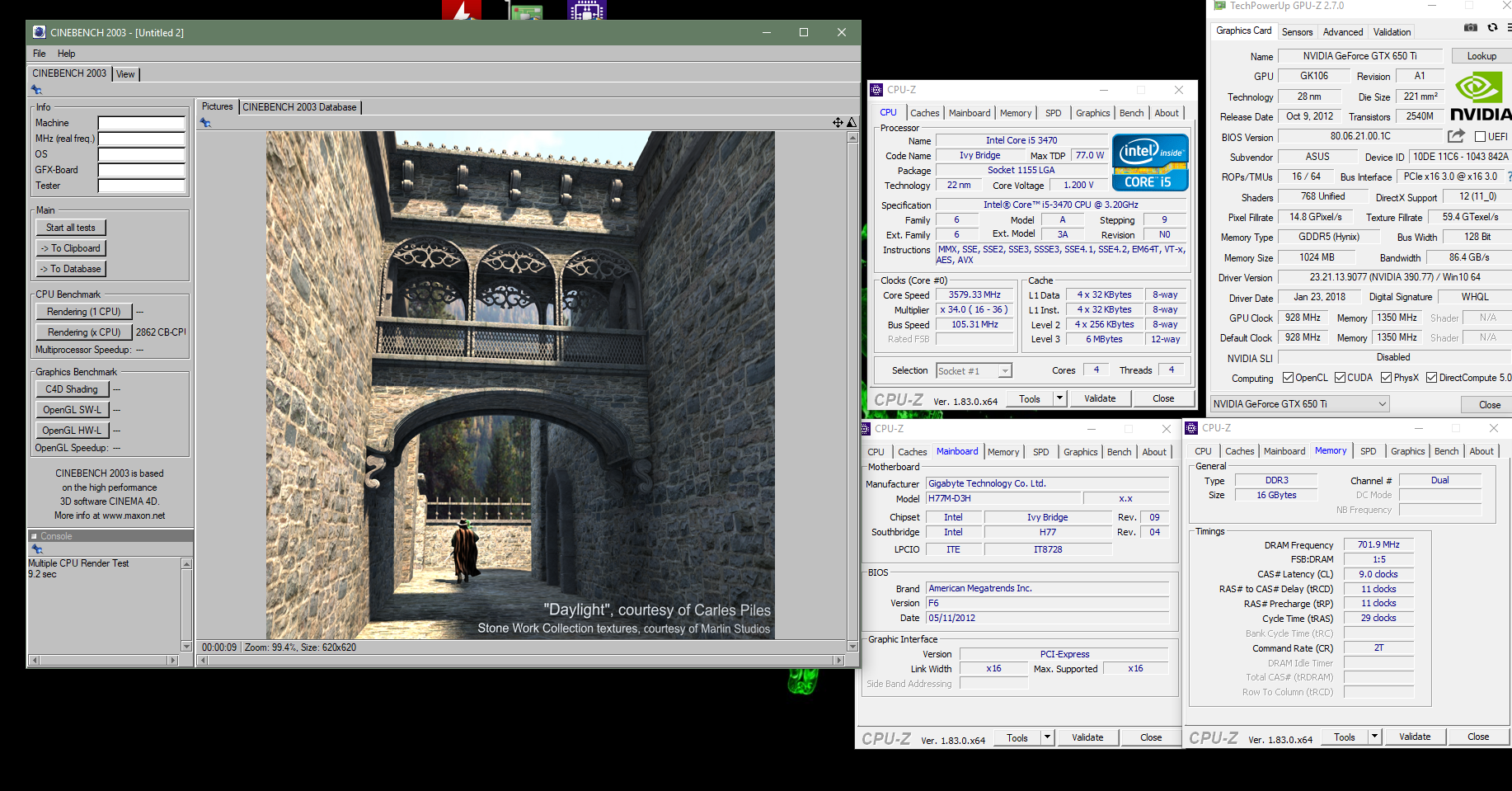1512x791 pixels.
Task: Click CPU-Z icon in processor window title bar
Action: [x=877, y=90]
